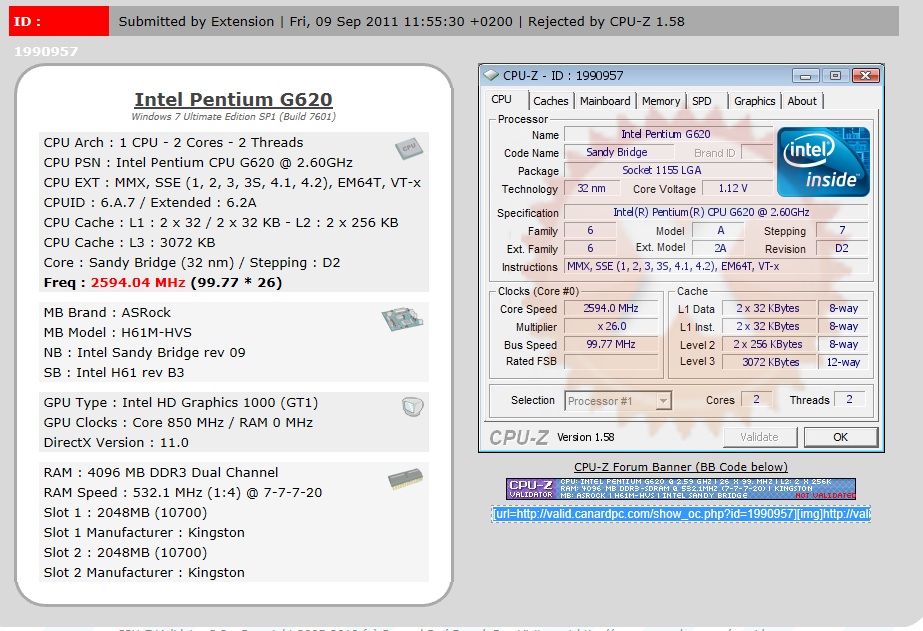The image size is (923, 631).
Task: Click the CPU-Z title bar app icon
Action: pos(491,75)
